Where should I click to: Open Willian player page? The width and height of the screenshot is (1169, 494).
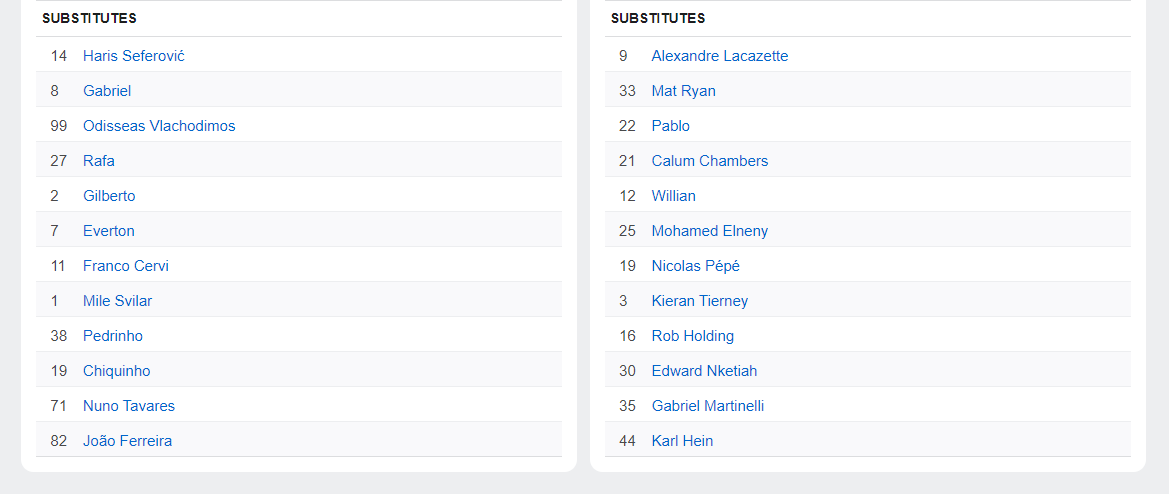point(673,196)
